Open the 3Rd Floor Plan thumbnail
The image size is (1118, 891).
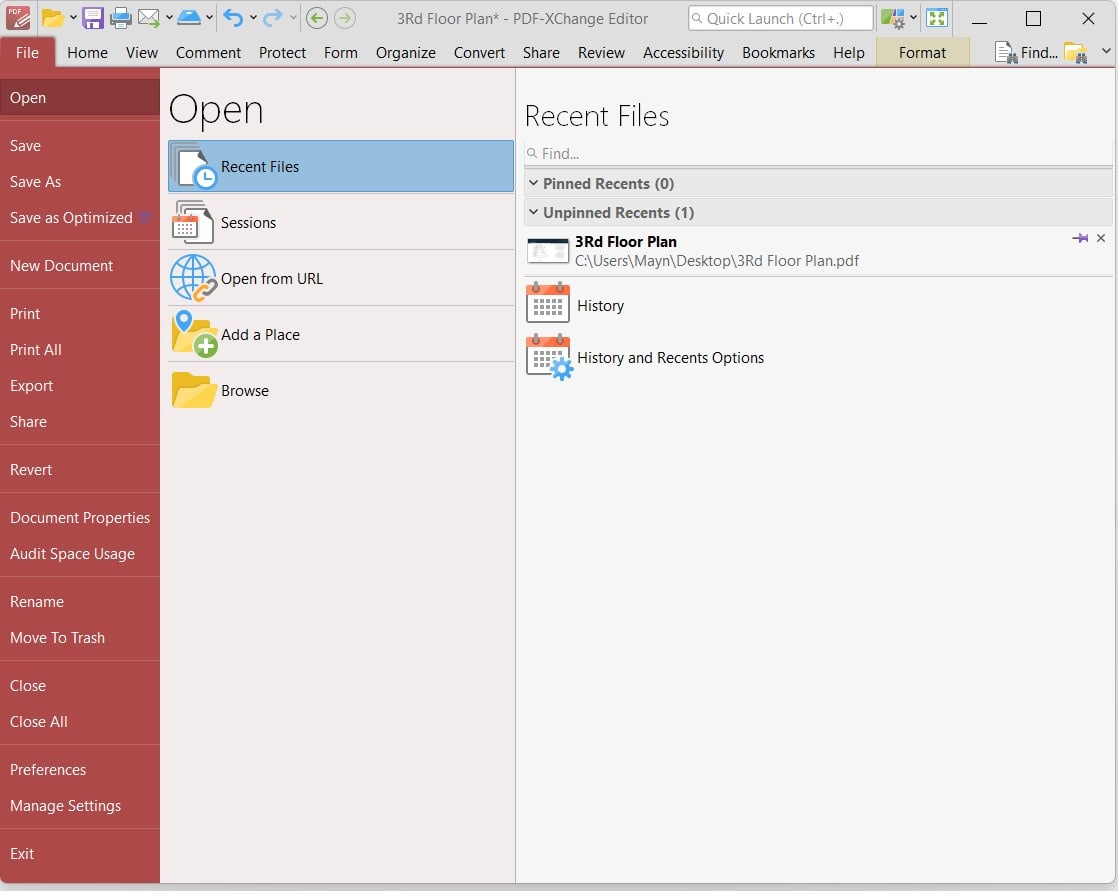[x=548, y=251]
